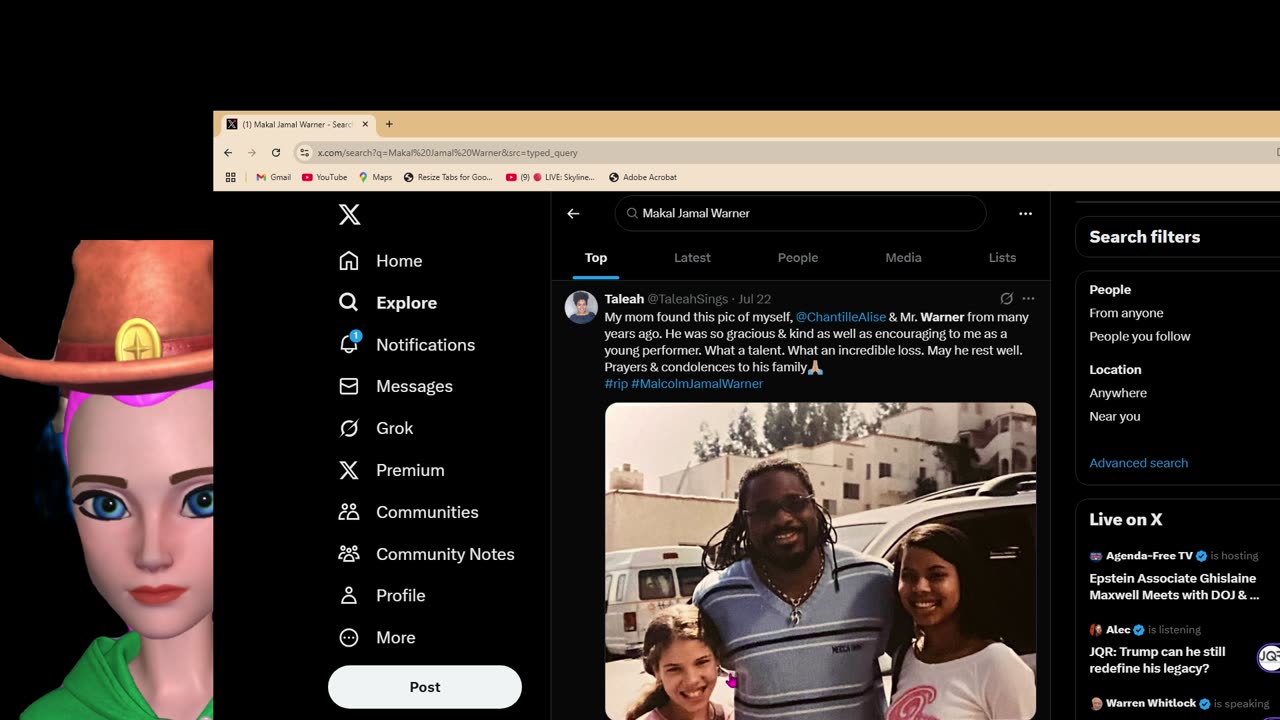1280x720 pixels.
Task: Click the Grok icon on Taleah's post
Action: pyautogui.click(x=1007, y=299)
